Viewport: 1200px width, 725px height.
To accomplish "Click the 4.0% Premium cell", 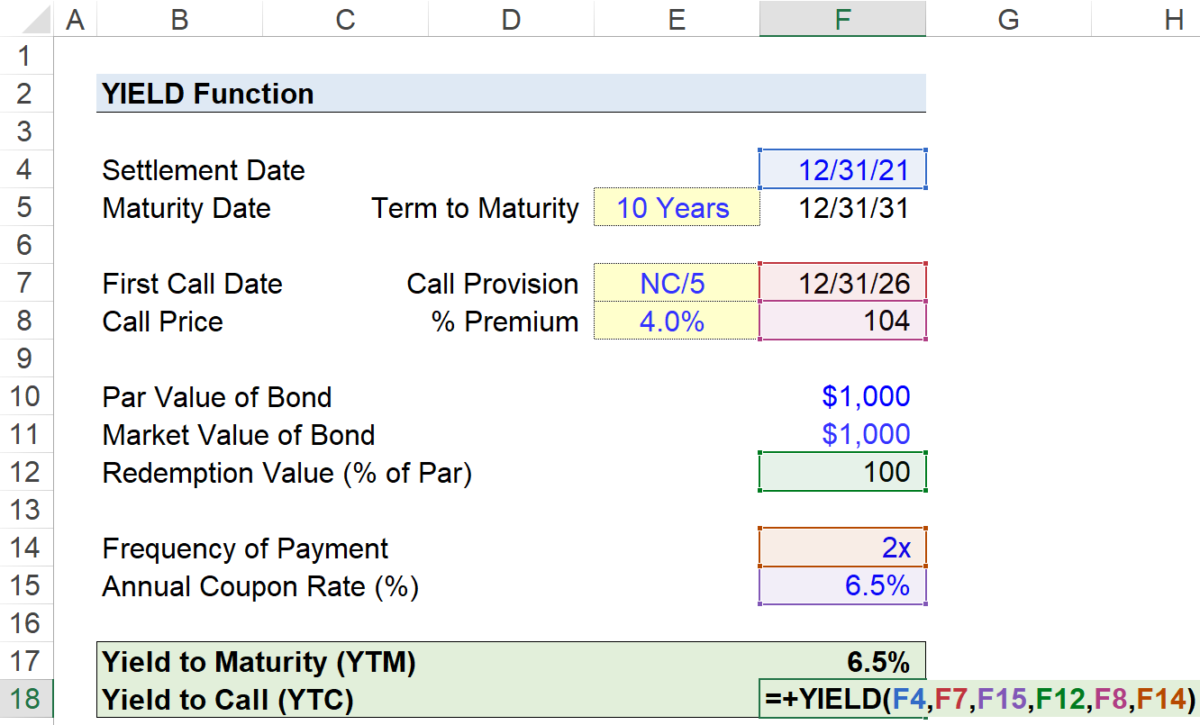I will [x=676, y=321].
